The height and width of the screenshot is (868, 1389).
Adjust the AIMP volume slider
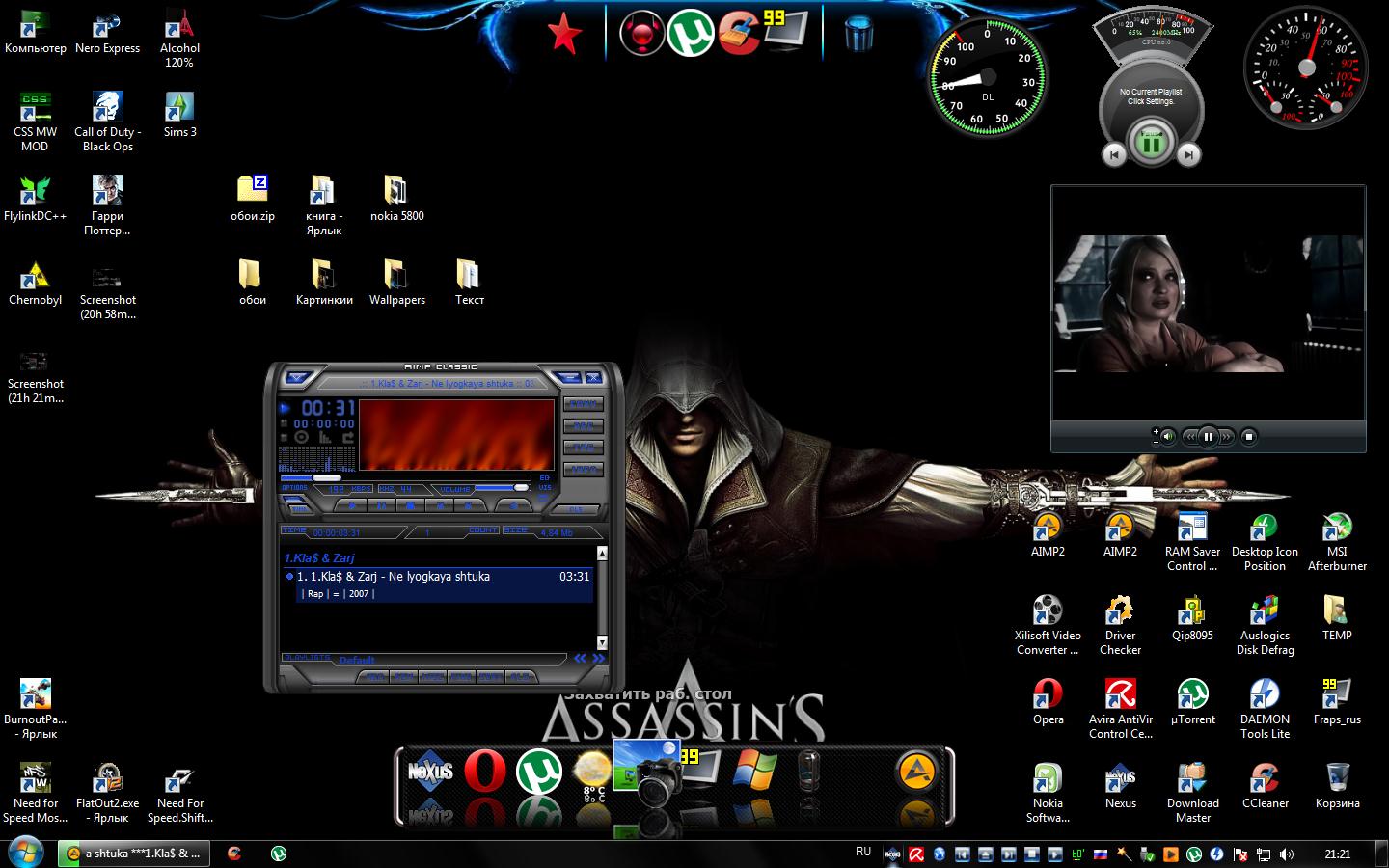pyautogui.click(x=521, y=488)
